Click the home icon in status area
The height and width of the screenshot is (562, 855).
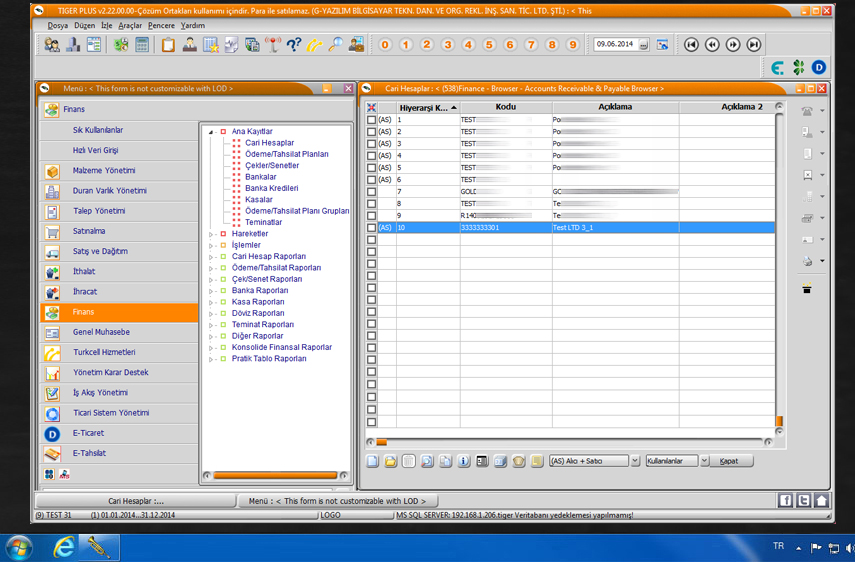click(821, 500)
